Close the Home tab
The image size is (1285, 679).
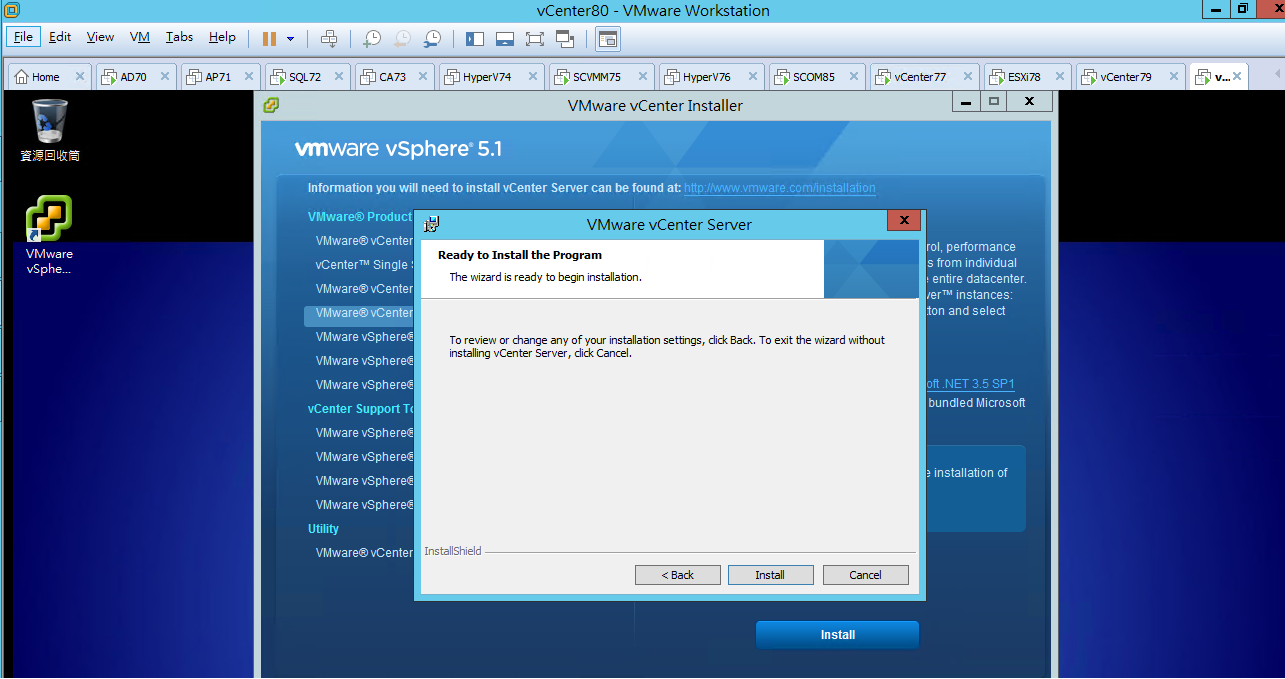pyautogui.click(x=80, y=77)
